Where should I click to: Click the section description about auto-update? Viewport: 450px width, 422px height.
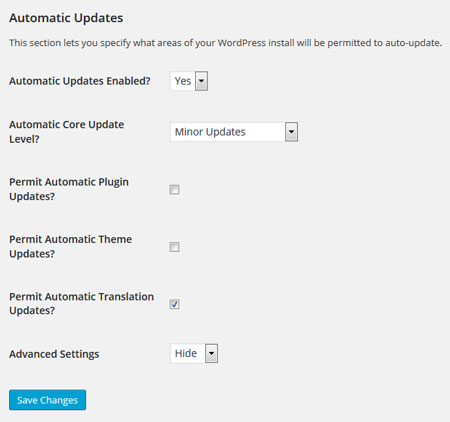[x=225, y=43]
